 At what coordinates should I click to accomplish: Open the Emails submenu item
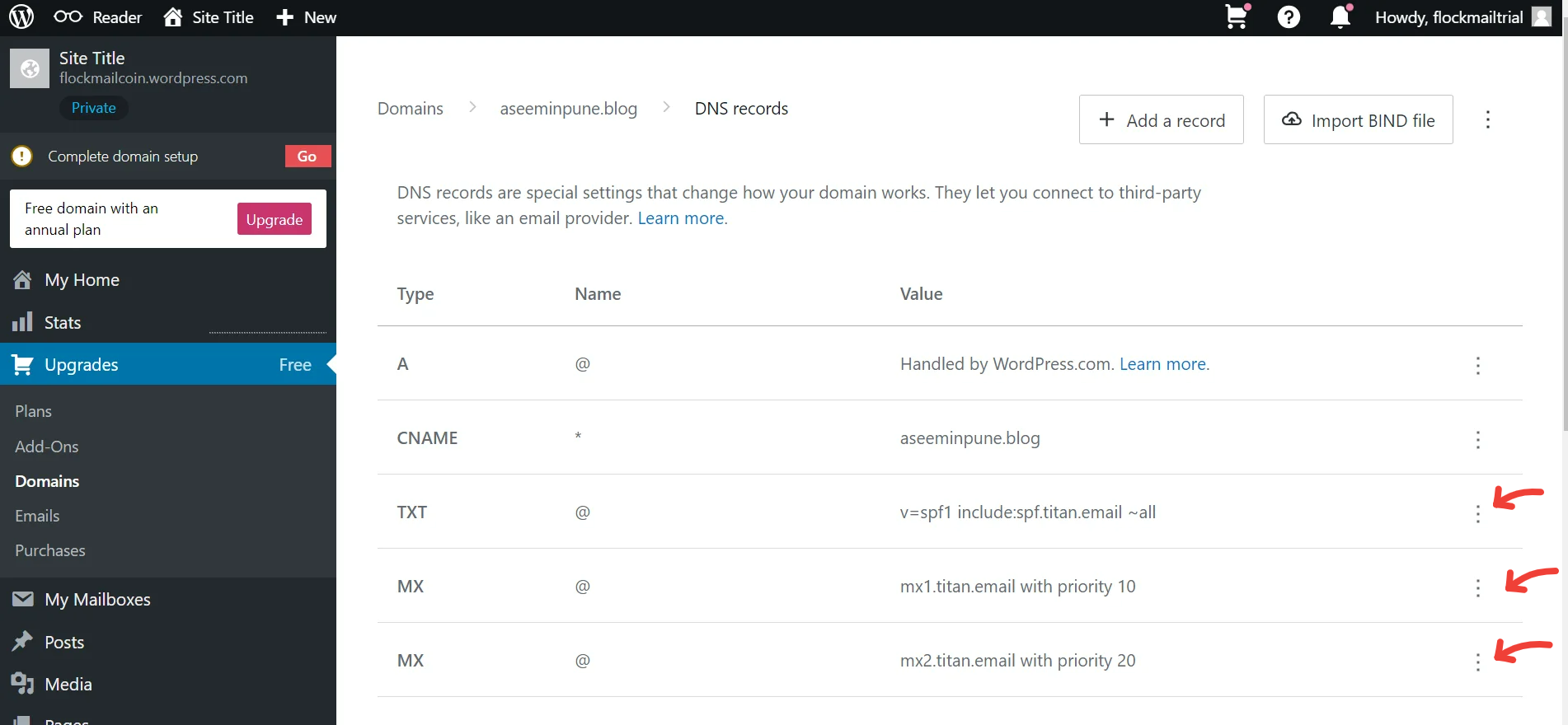coord(37,516)
